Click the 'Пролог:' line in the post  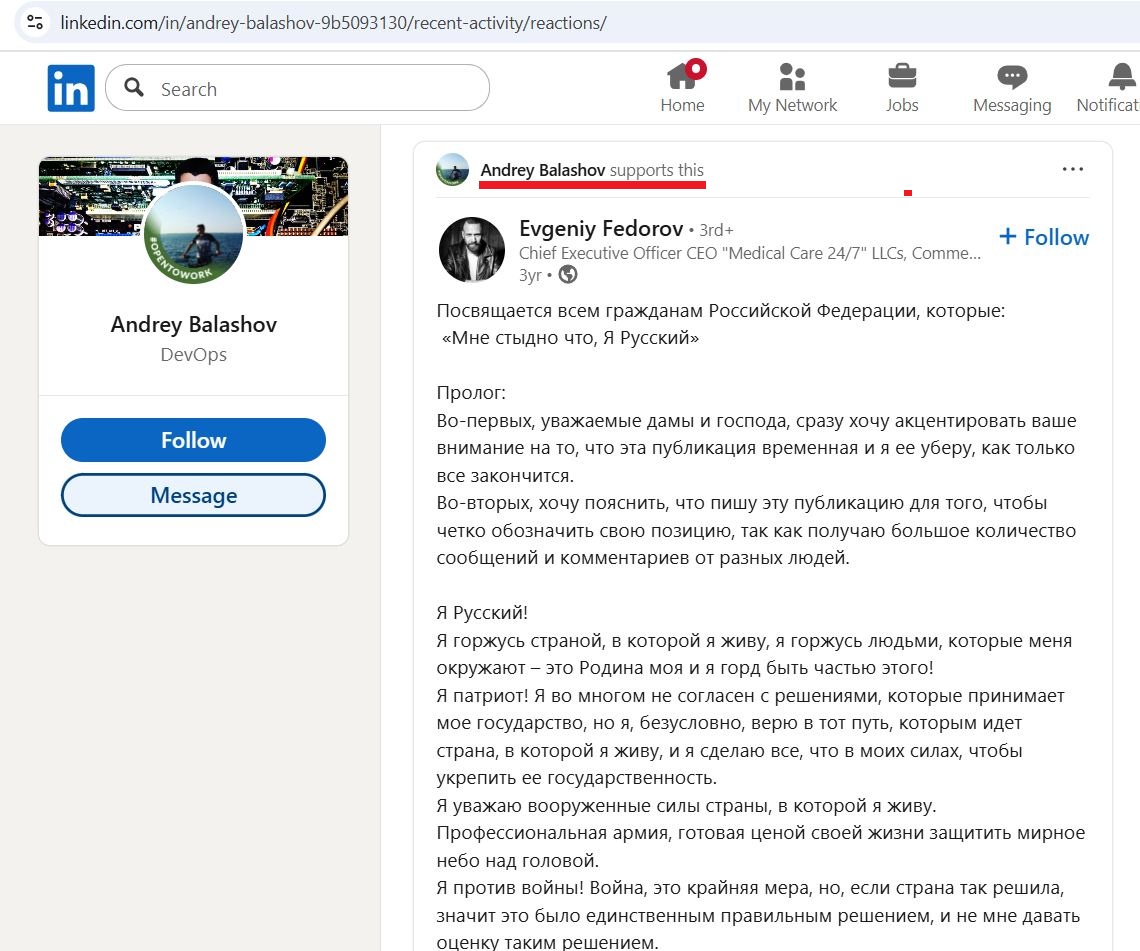(x=471, y=393)
